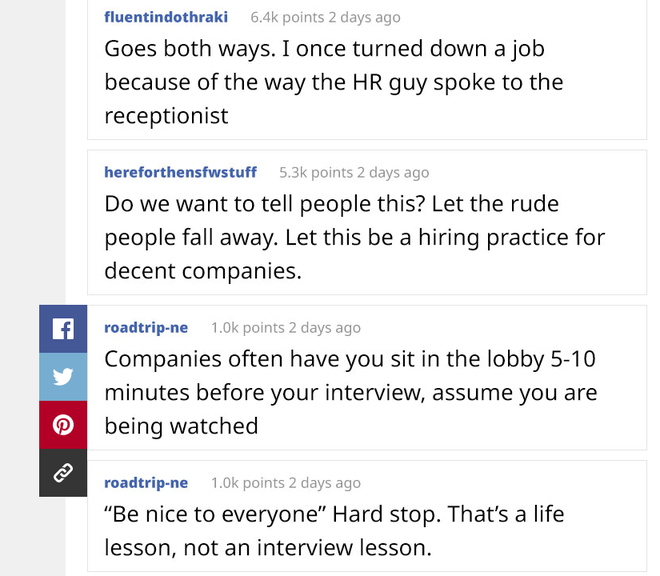
Task: Share the post on Facebook
Action: pos(63,328)
